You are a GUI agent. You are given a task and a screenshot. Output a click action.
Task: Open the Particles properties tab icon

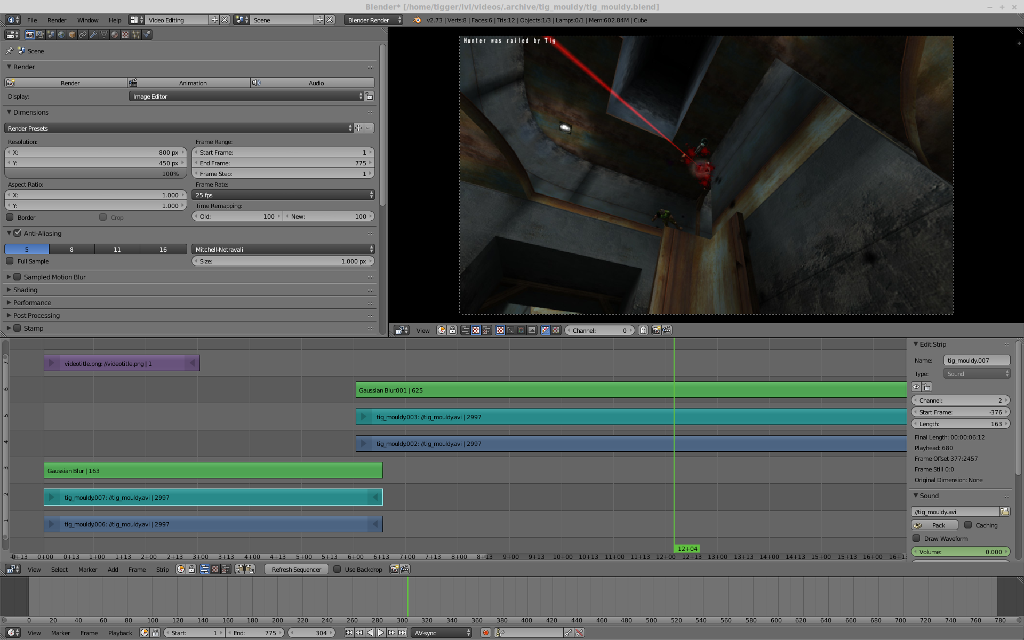click(x=136, y=35)
